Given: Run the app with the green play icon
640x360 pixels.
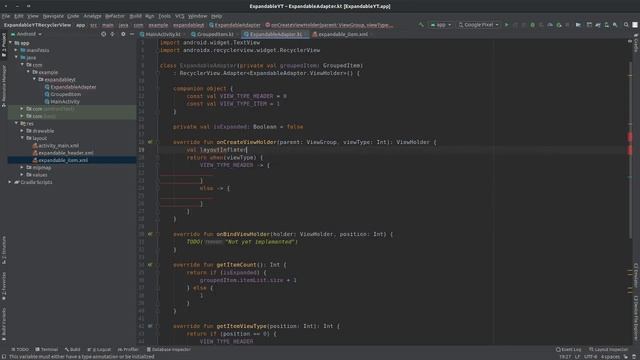Looking at the screenshot, I should pyautogui.click(x=507, y=25).
